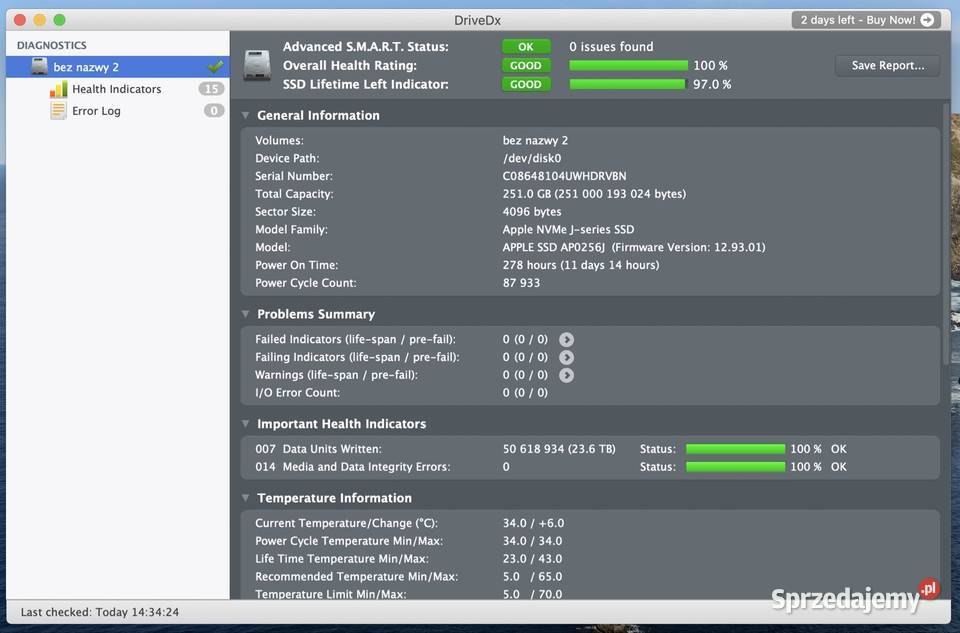Open Error Log in sidebar
The height and width of the screenshot is (633, 960).
click(x=96, y=111)
